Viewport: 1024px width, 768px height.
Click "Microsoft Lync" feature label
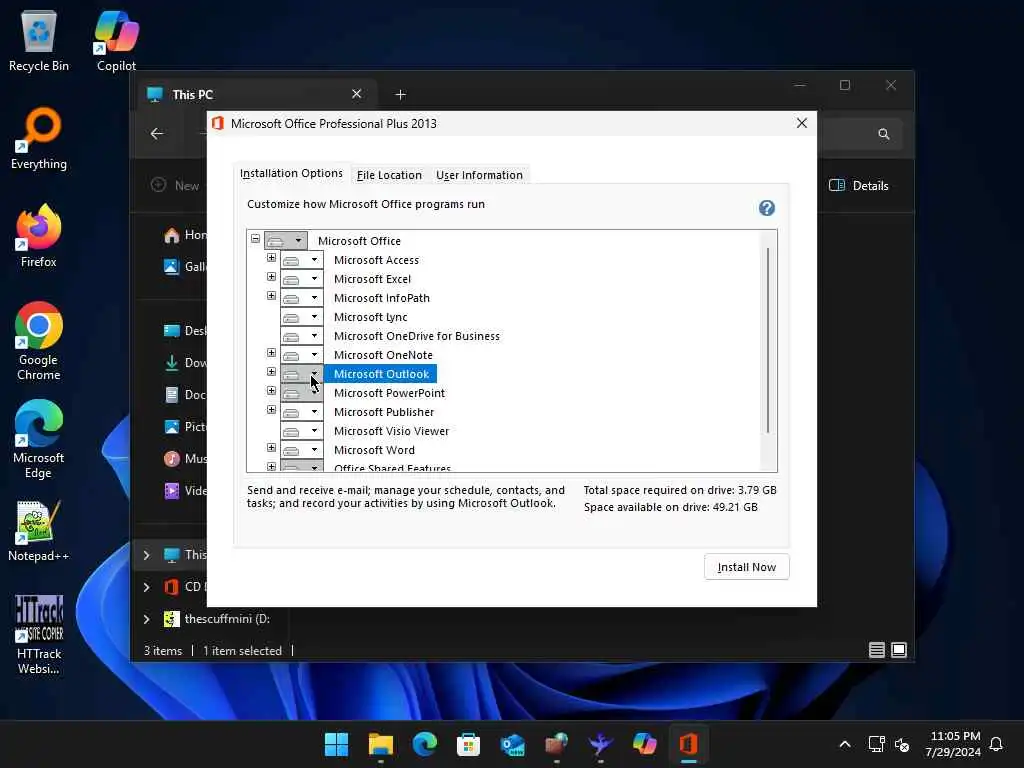(370, 317)
